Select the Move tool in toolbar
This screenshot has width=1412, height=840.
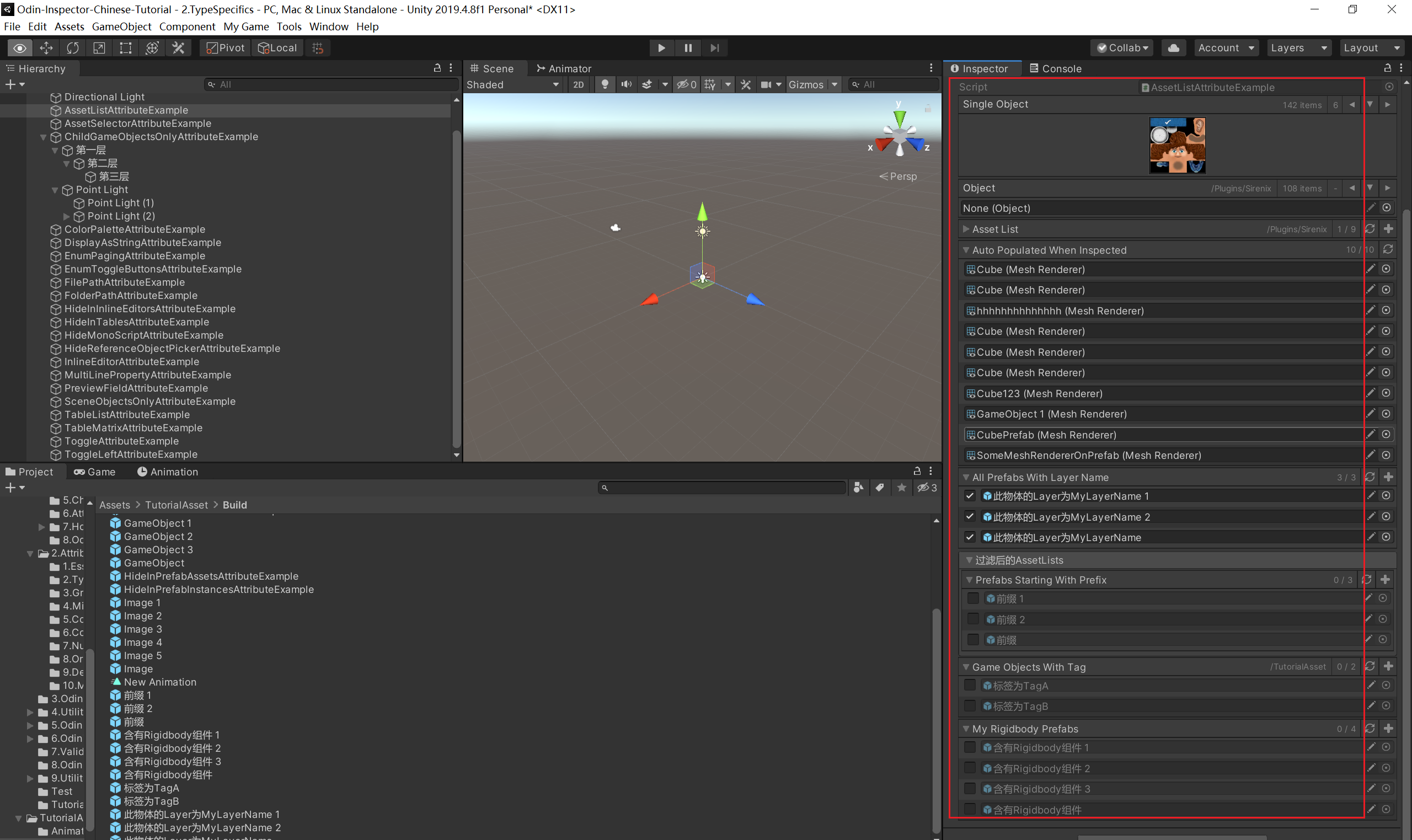pos(46,48)
